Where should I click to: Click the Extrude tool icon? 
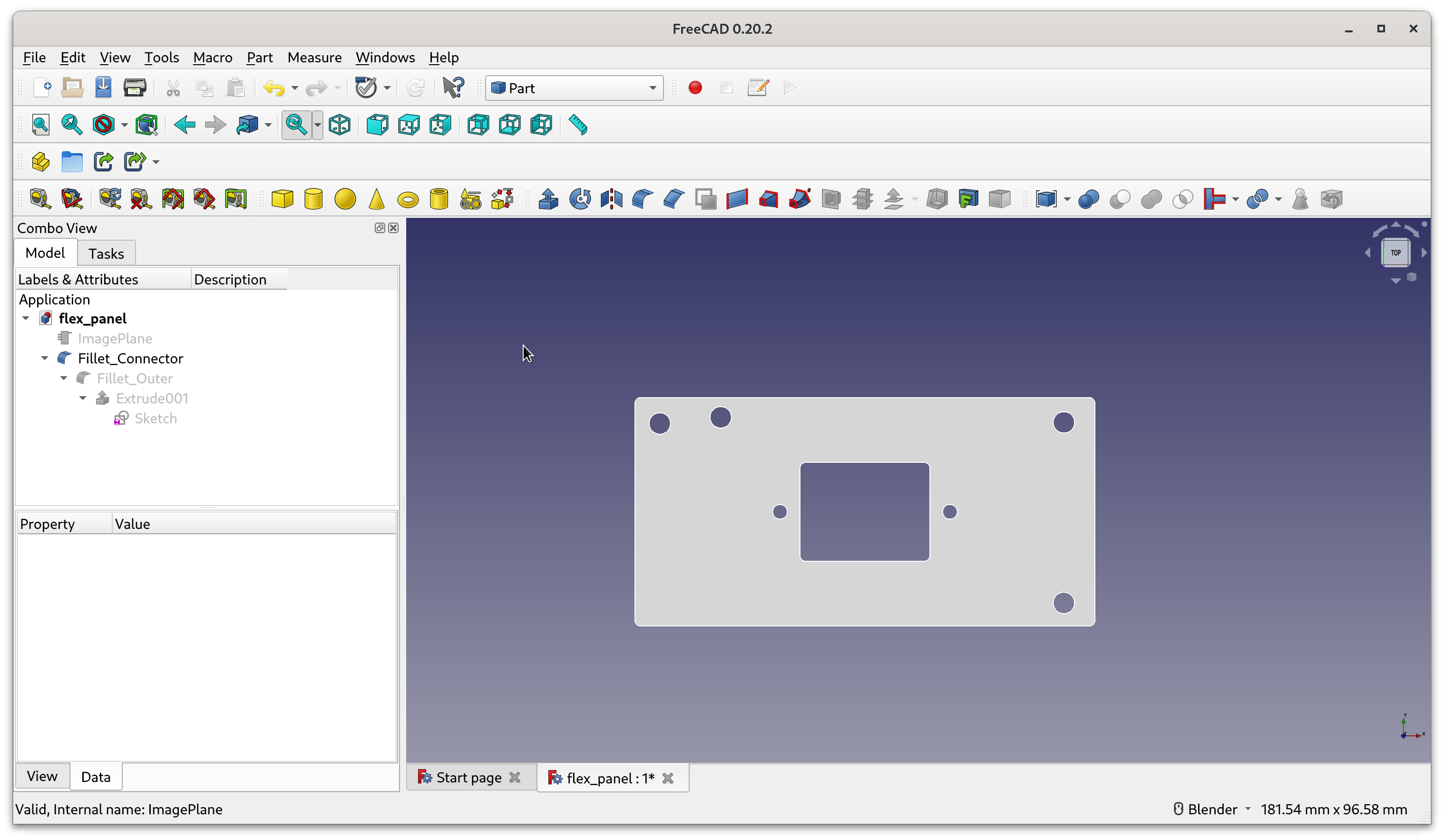tap(548, 199)
